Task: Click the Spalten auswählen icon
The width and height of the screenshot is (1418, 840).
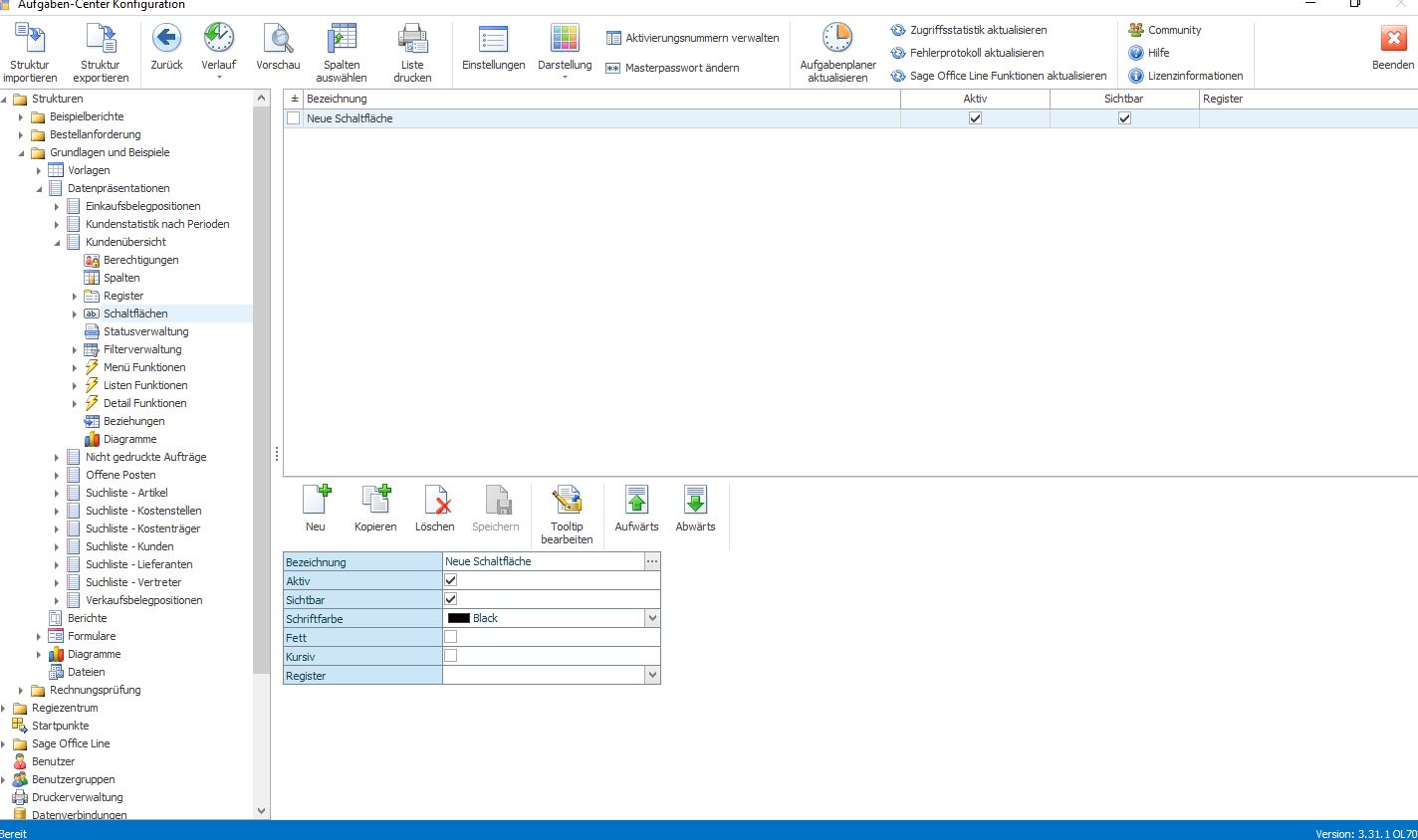Action: (342, 38)
